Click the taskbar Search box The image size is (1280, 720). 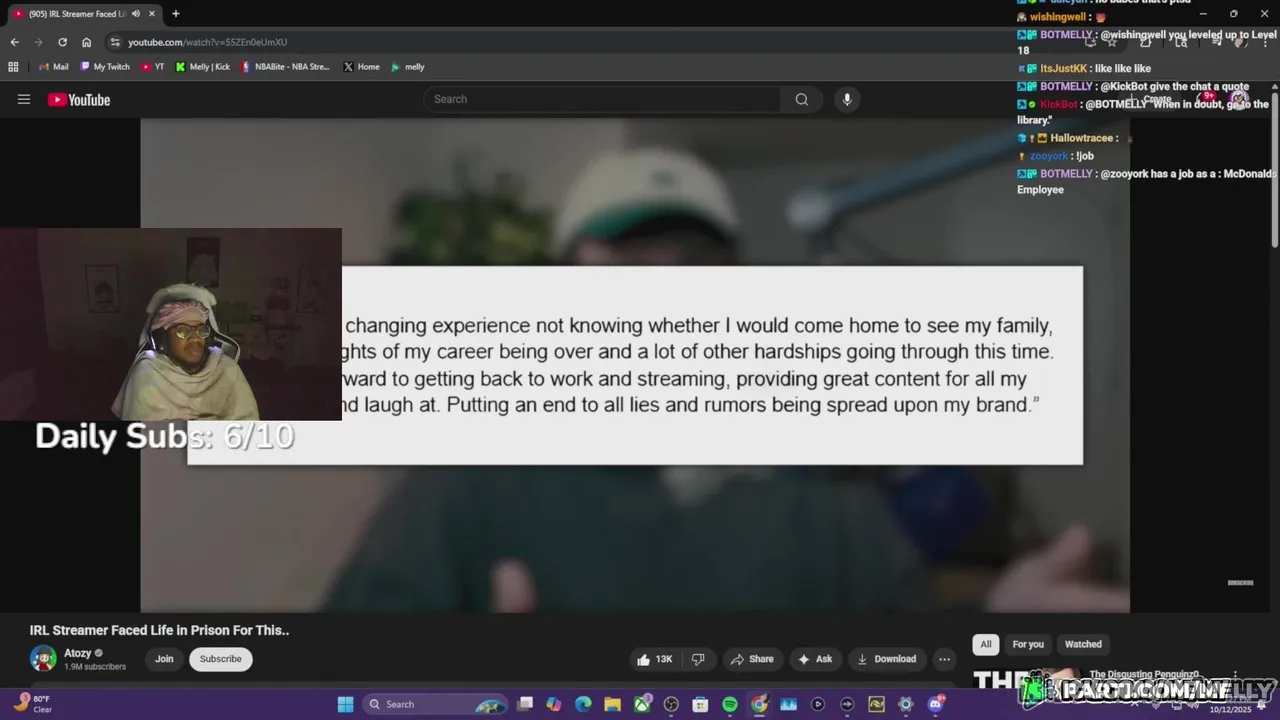tap(436, 704)
